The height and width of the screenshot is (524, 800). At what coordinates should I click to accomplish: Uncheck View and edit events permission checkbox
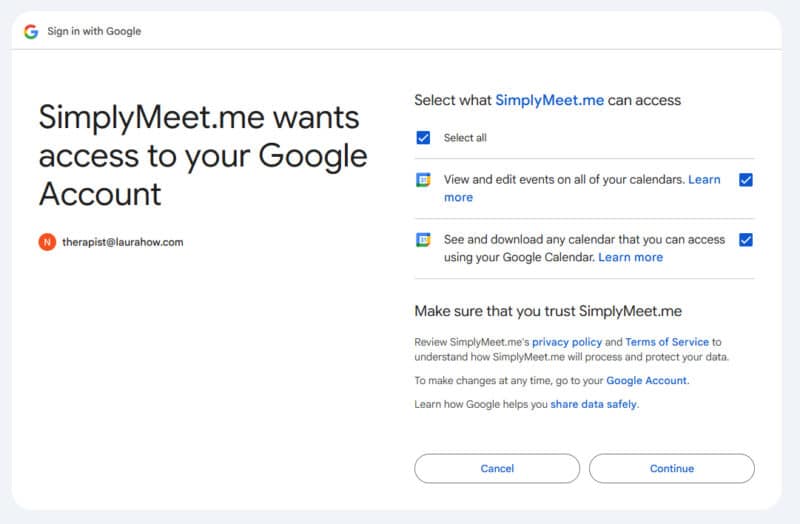coord(745,180)
